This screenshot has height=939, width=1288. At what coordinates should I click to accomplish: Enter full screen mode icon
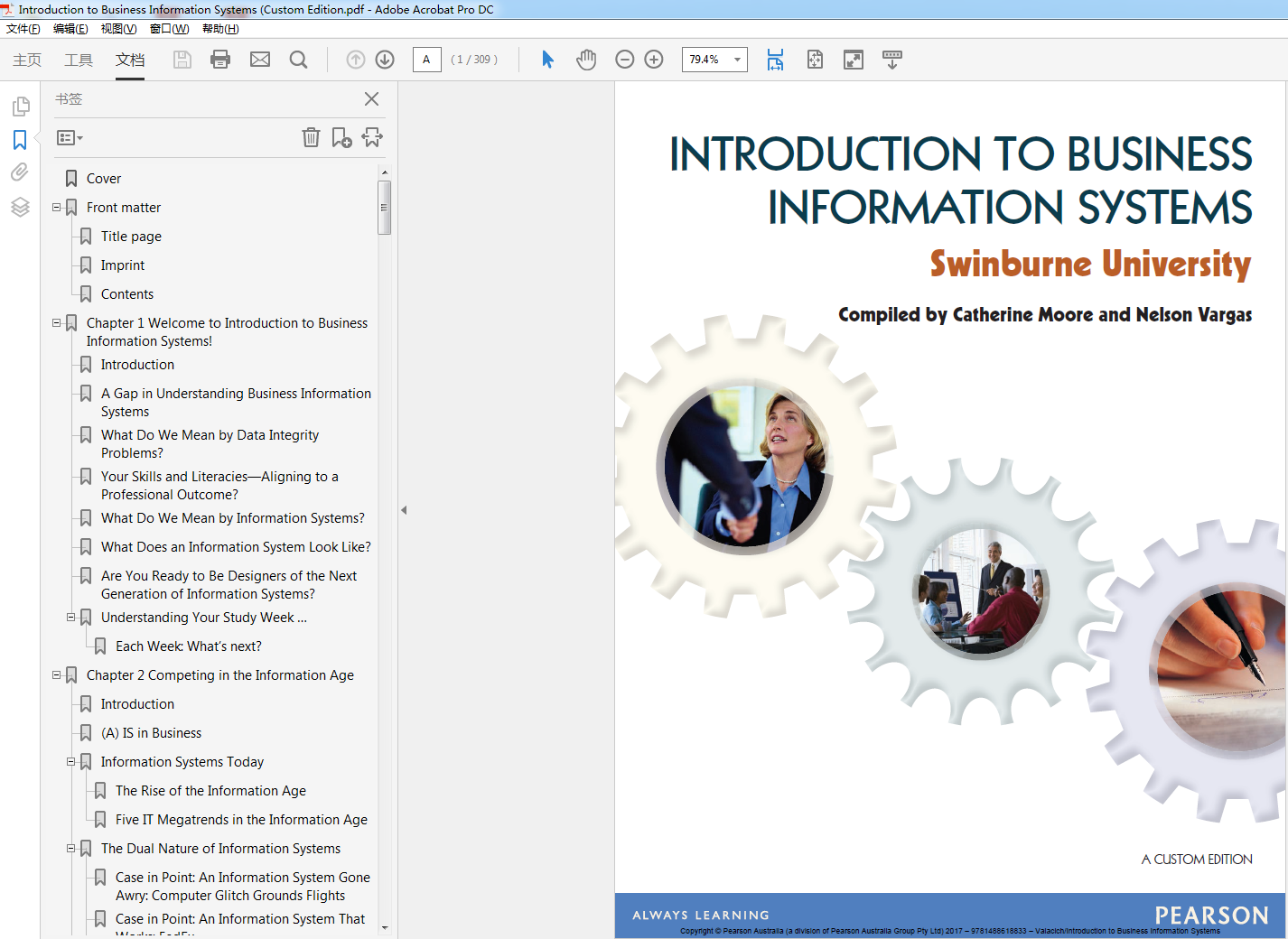[854, 60]
